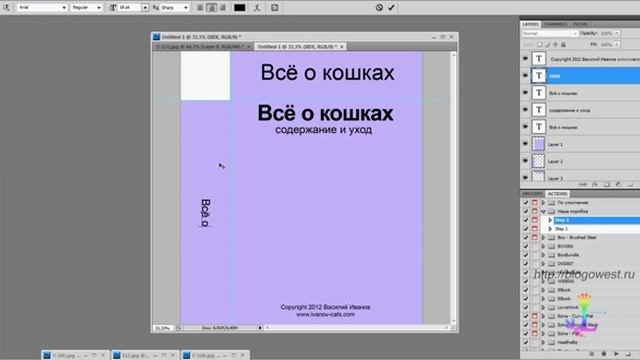Switch to the Channels tab
640x360 pixels.
pyautogui.click(x=555, y=24)
